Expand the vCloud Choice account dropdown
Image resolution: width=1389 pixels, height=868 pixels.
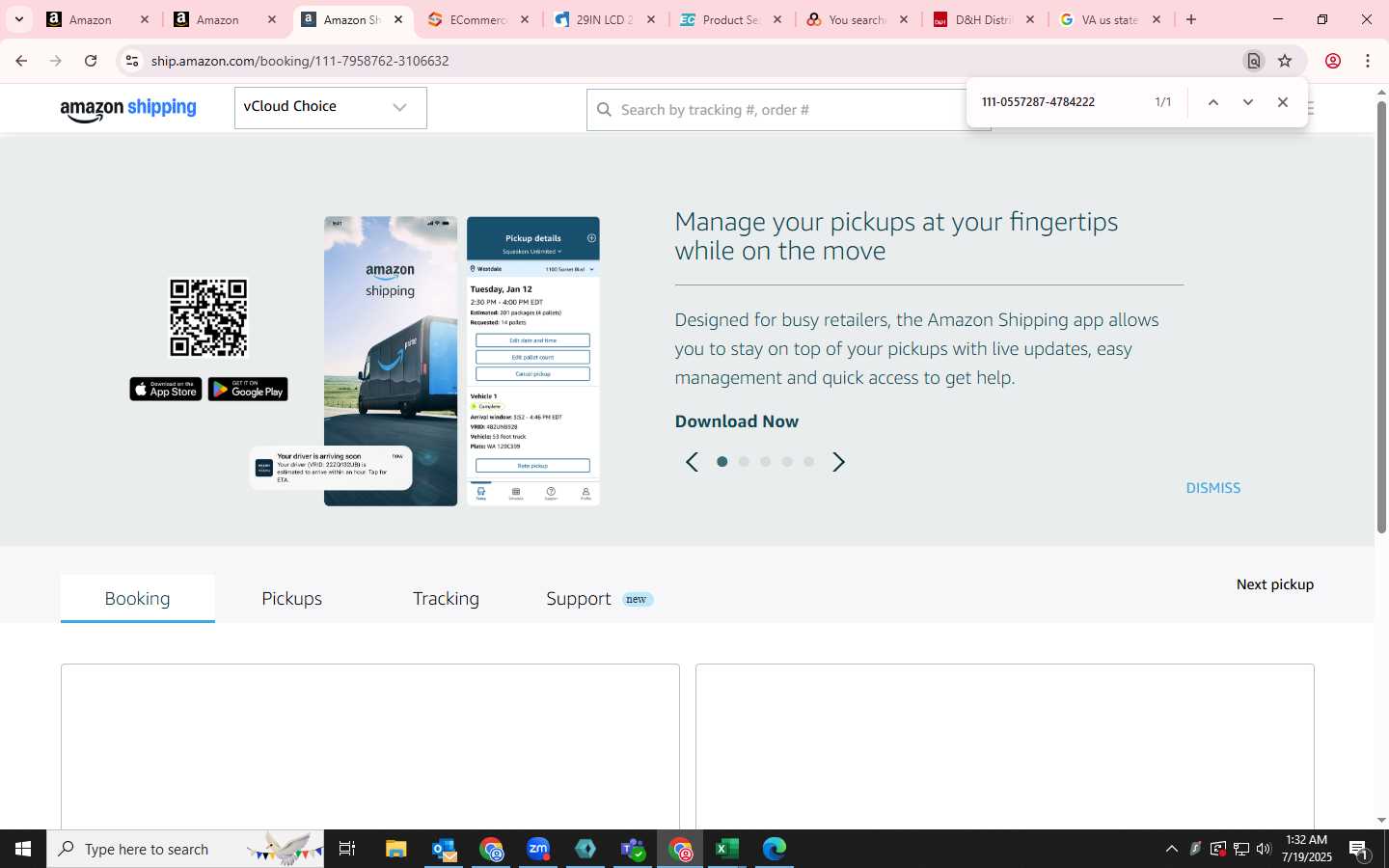click(x=330, y=107)
